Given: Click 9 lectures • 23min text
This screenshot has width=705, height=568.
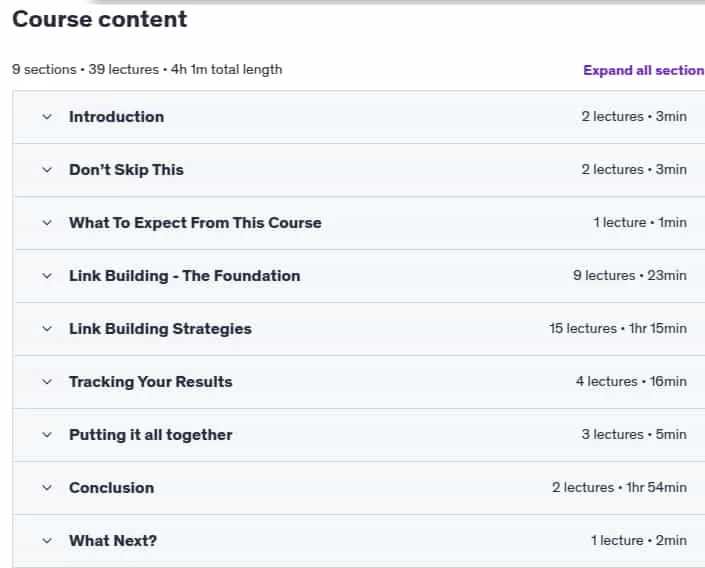Looking at the screenshot, I should tap(630, 276).
